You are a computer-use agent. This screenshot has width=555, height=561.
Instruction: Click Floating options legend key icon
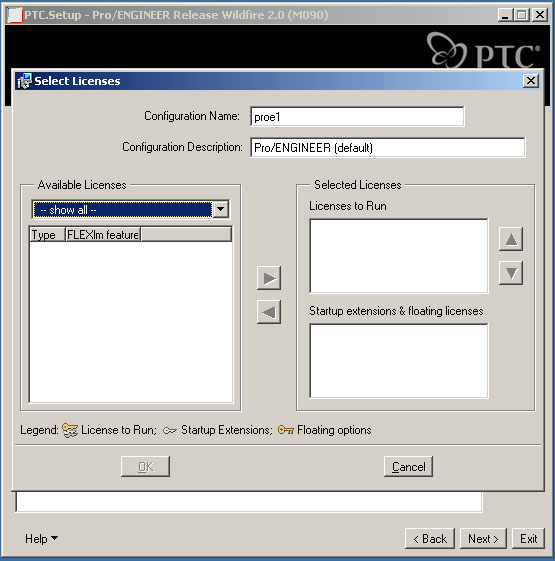pos(286,430)
